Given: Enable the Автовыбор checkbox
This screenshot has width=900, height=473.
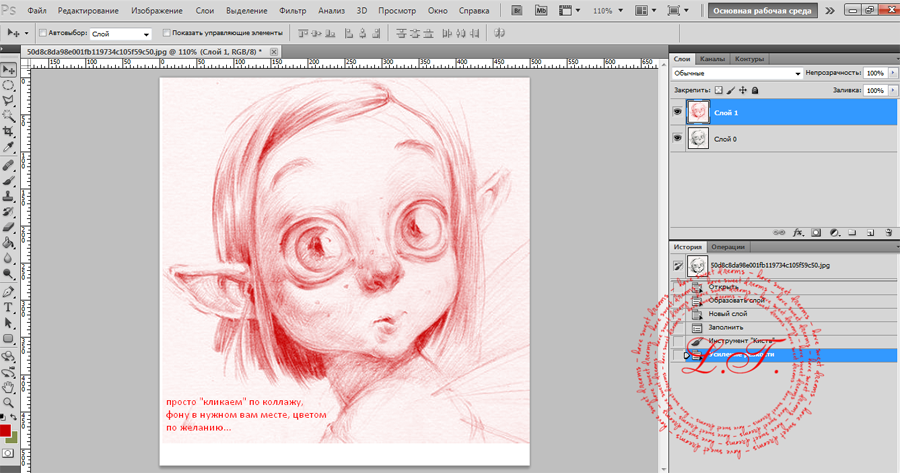Looking at the screenshot, I should pyautogui.click(x=42, y=33).
